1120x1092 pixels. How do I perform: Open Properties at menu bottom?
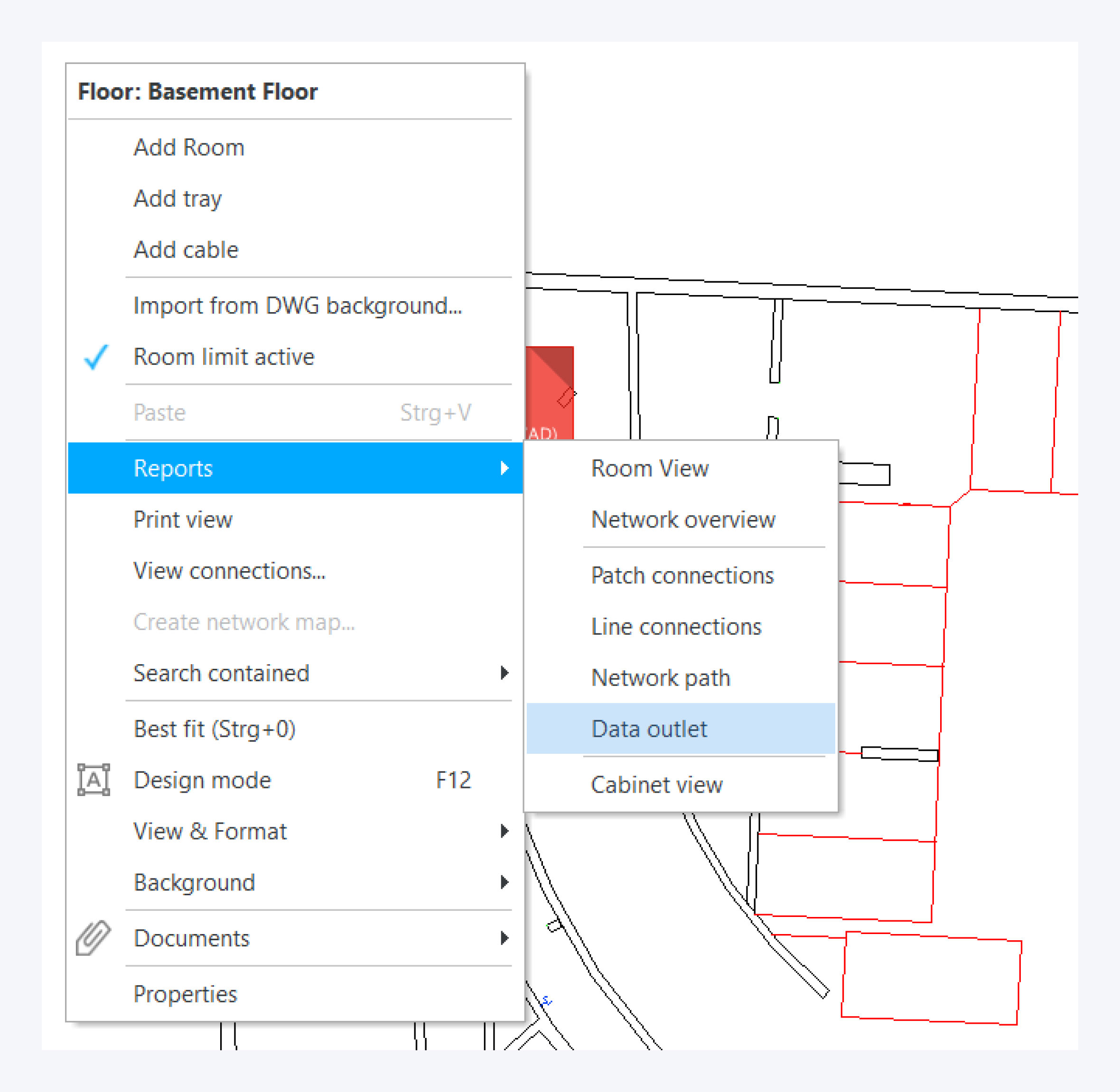(x=185, y=994)
